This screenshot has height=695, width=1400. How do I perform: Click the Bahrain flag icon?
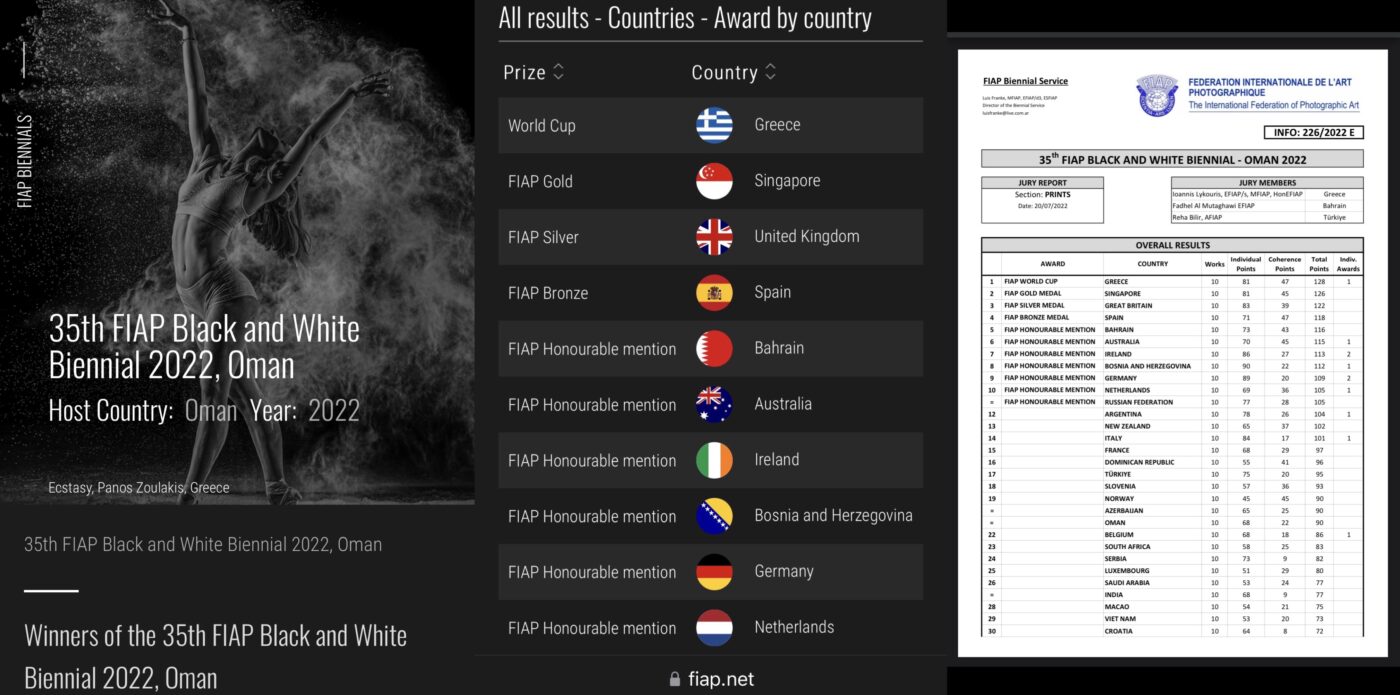click(x=714, y=349)
